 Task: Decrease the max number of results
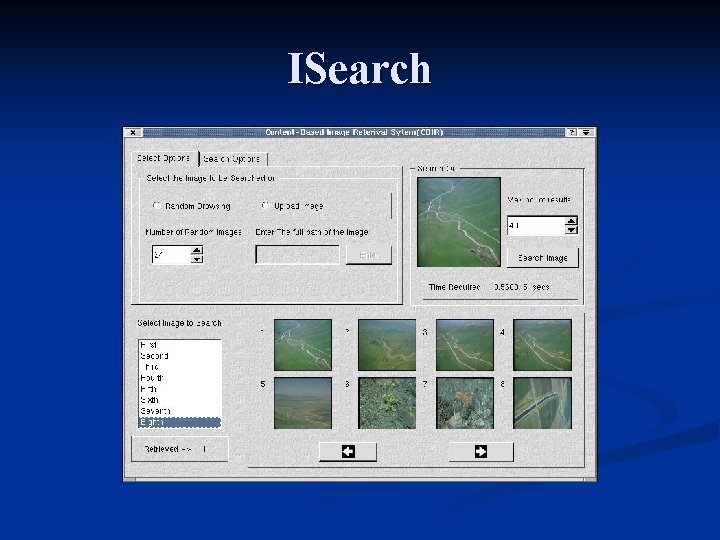tap(571, 230)
